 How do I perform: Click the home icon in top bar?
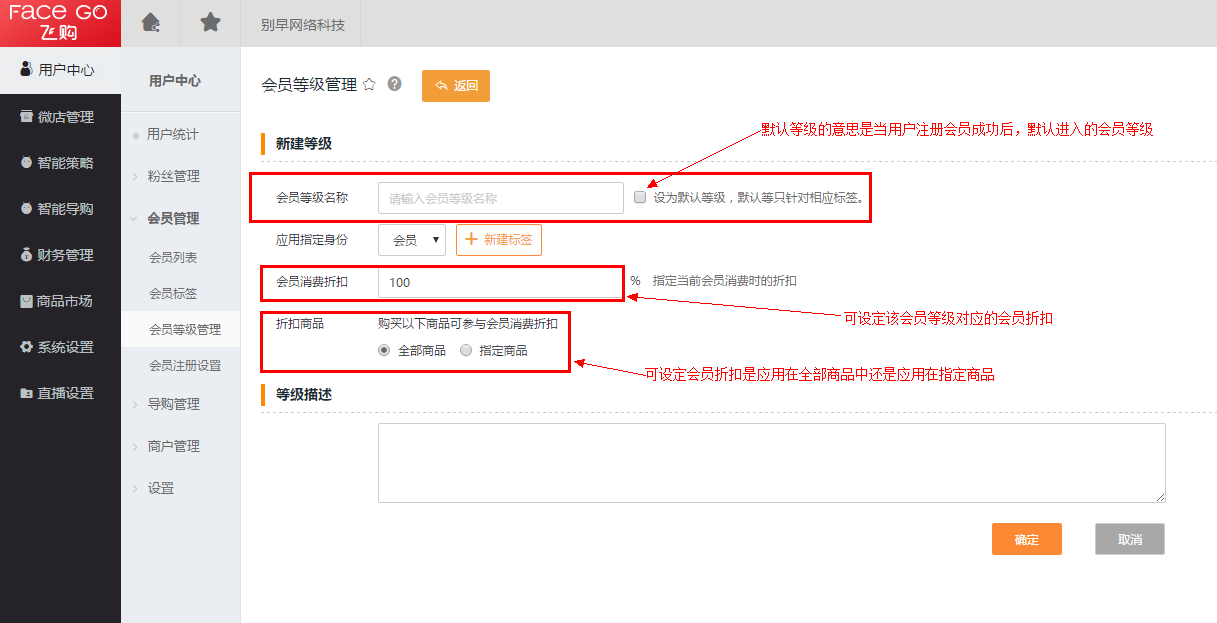150,23
